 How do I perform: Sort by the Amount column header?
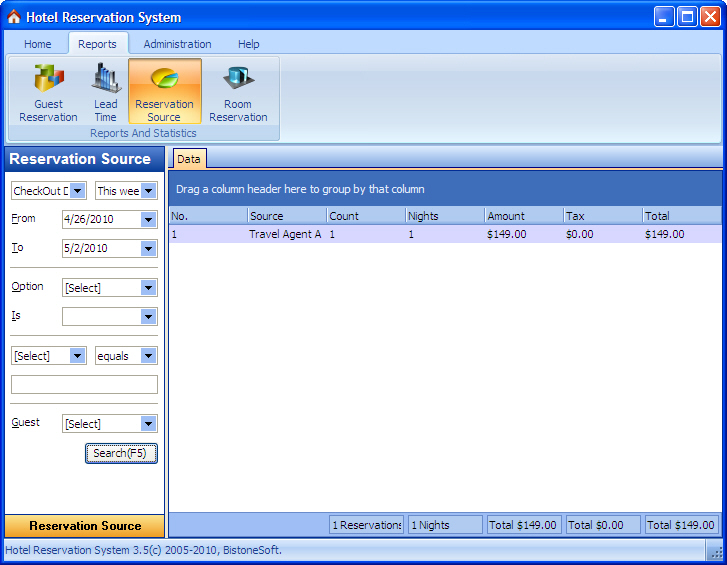click(x=524, y=216)
